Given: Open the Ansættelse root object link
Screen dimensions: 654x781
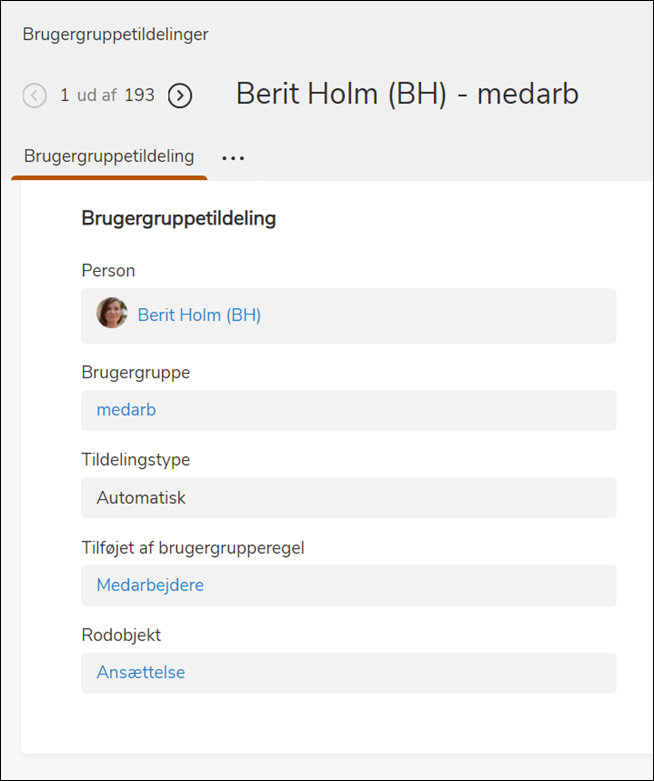Looking at the screenshot, I should point(141,673).
